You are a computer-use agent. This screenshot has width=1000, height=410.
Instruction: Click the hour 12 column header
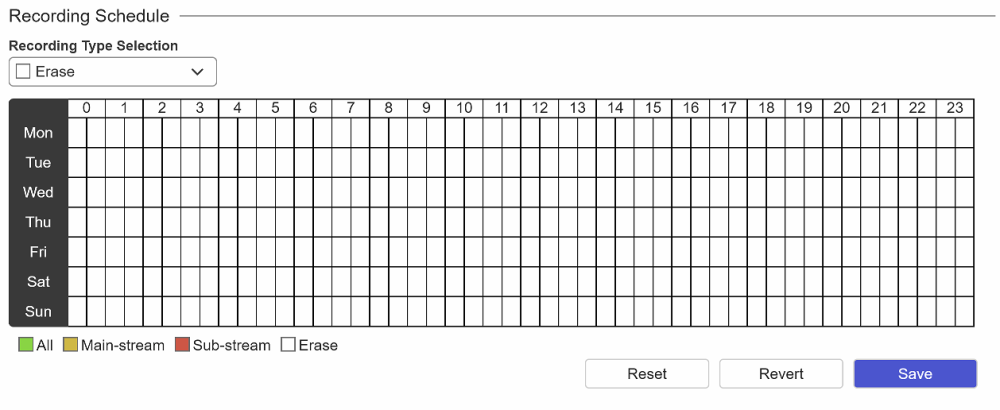540,108
